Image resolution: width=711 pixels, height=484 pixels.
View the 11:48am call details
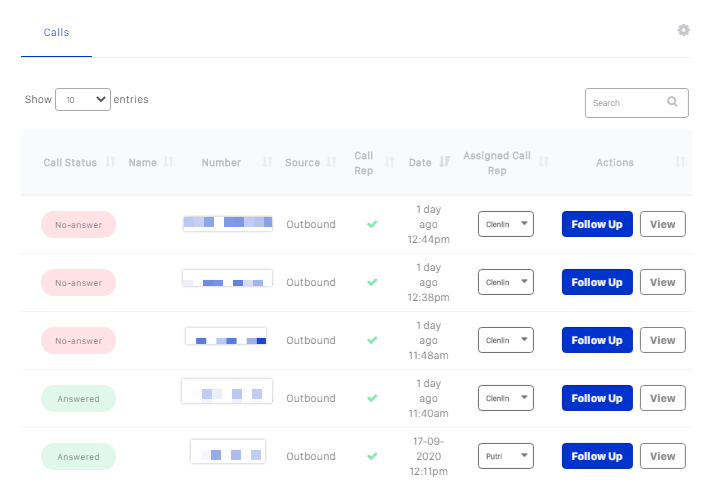point(662,340)
